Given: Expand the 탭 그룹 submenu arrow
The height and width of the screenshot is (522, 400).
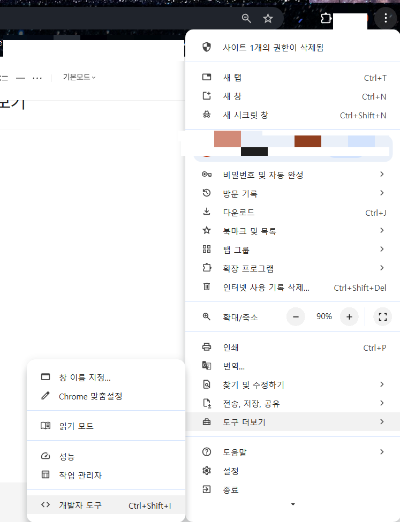Looking at the screenshot, I should [382, 249].
